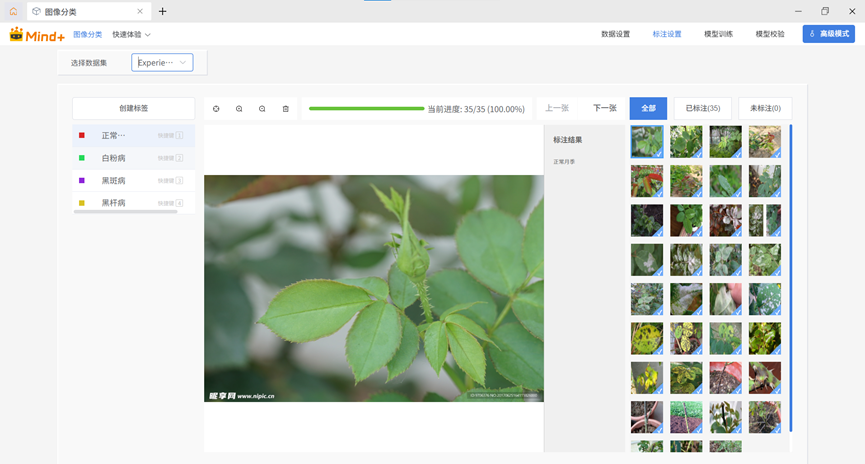Click the trash delete icon

[x=285, y=109]
